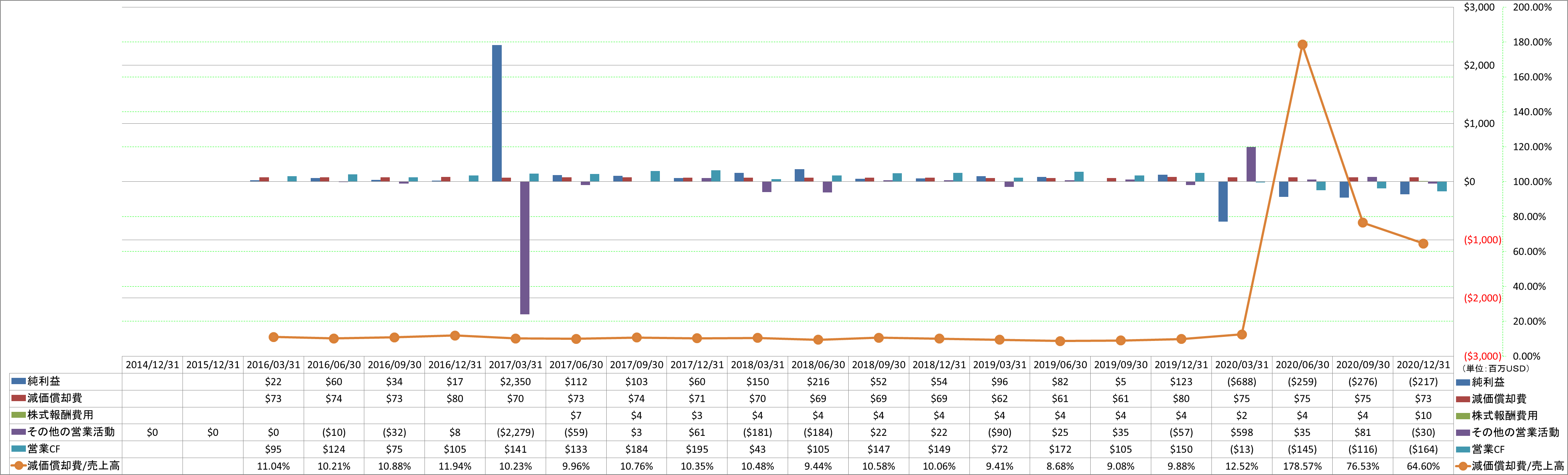Select the 64.60% ratio cell
1568x475 pixels.
click(x=1423, y=467)
